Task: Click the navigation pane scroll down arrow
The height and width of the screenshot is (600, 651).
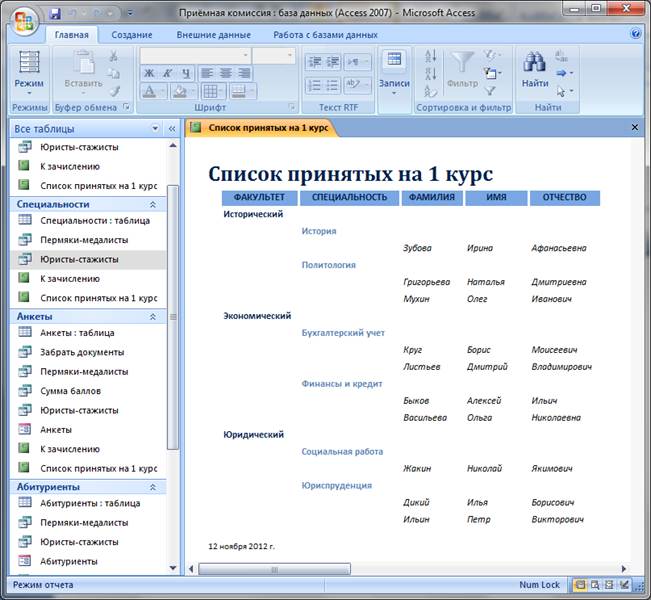Action: click(173, 568)
